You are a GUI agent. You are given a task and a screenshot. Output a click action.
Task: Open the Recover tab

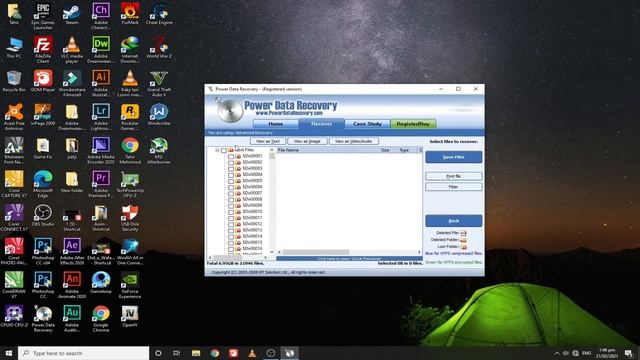(x=321, y=124)
